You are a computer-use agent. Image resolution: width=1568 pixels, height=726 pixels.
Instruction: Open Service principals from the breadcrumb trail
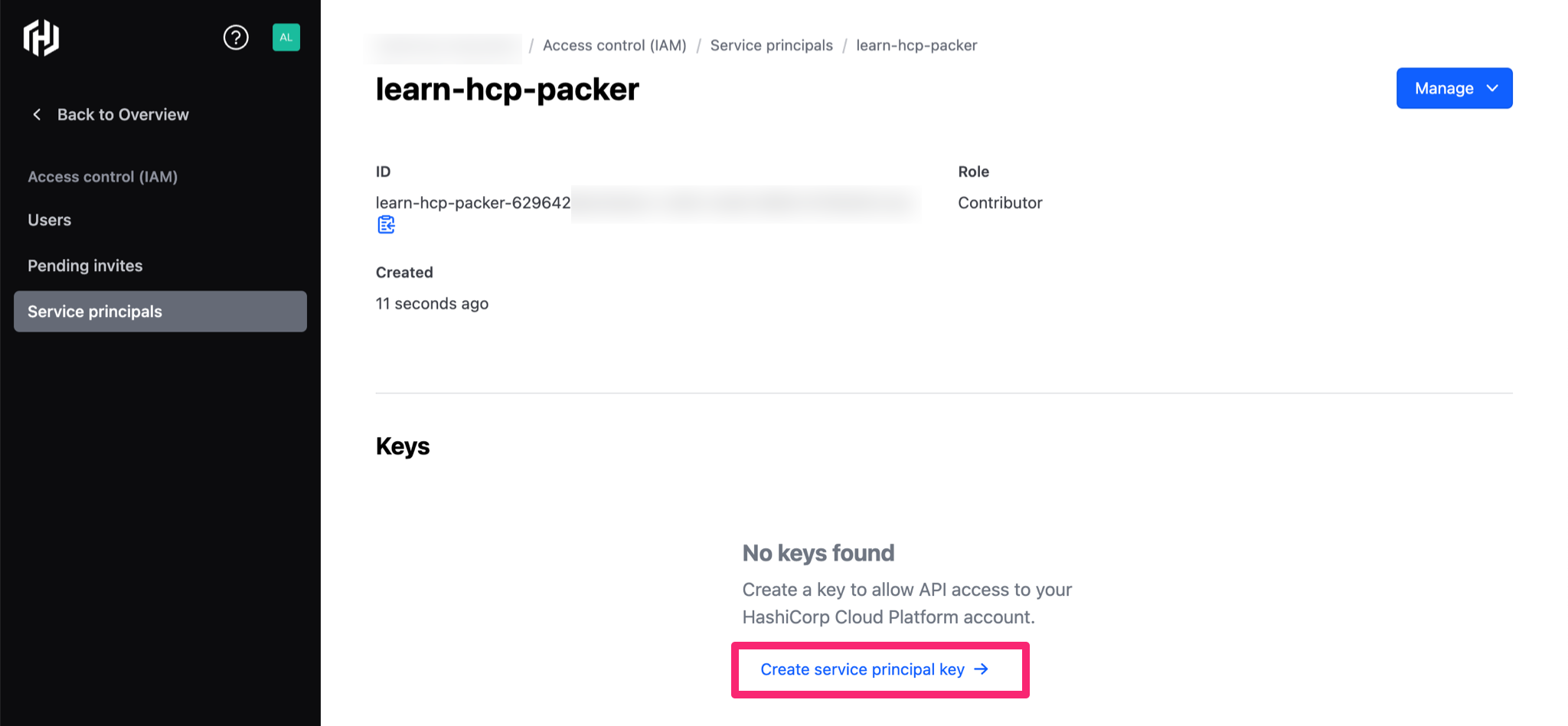(771, 45)
